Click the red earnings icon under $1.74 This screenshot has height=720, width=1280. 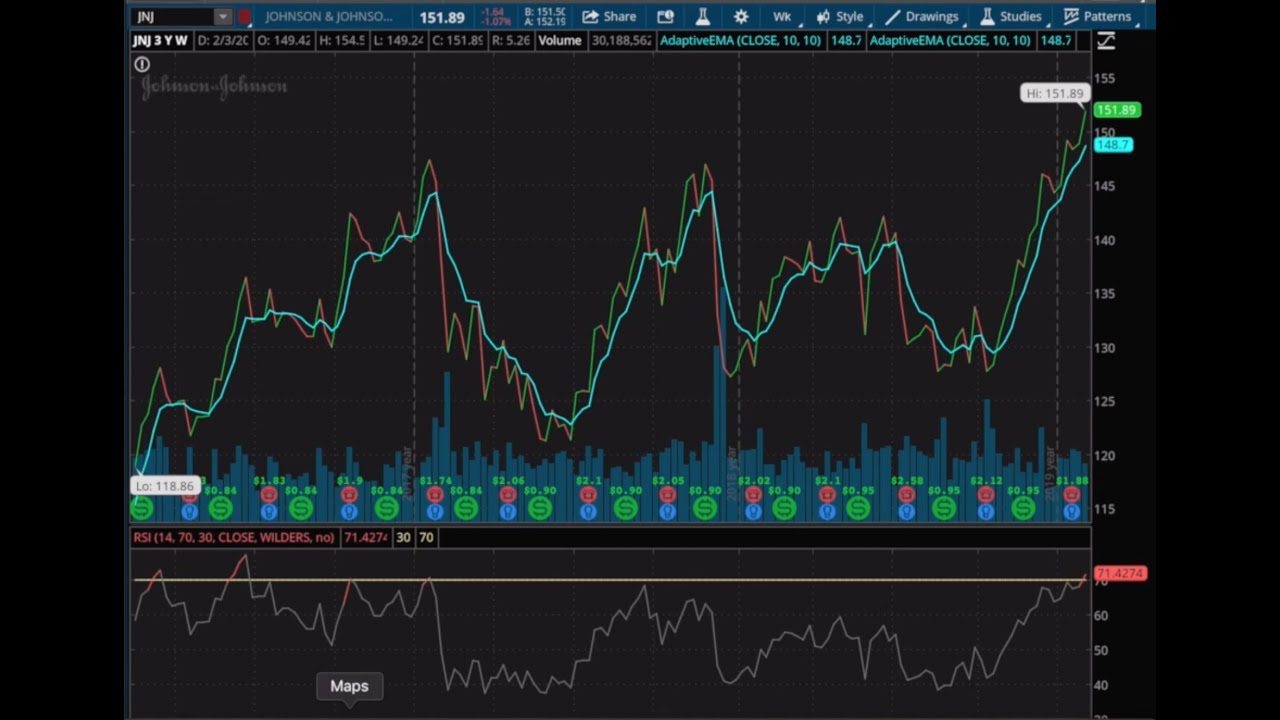pos(435,495)
